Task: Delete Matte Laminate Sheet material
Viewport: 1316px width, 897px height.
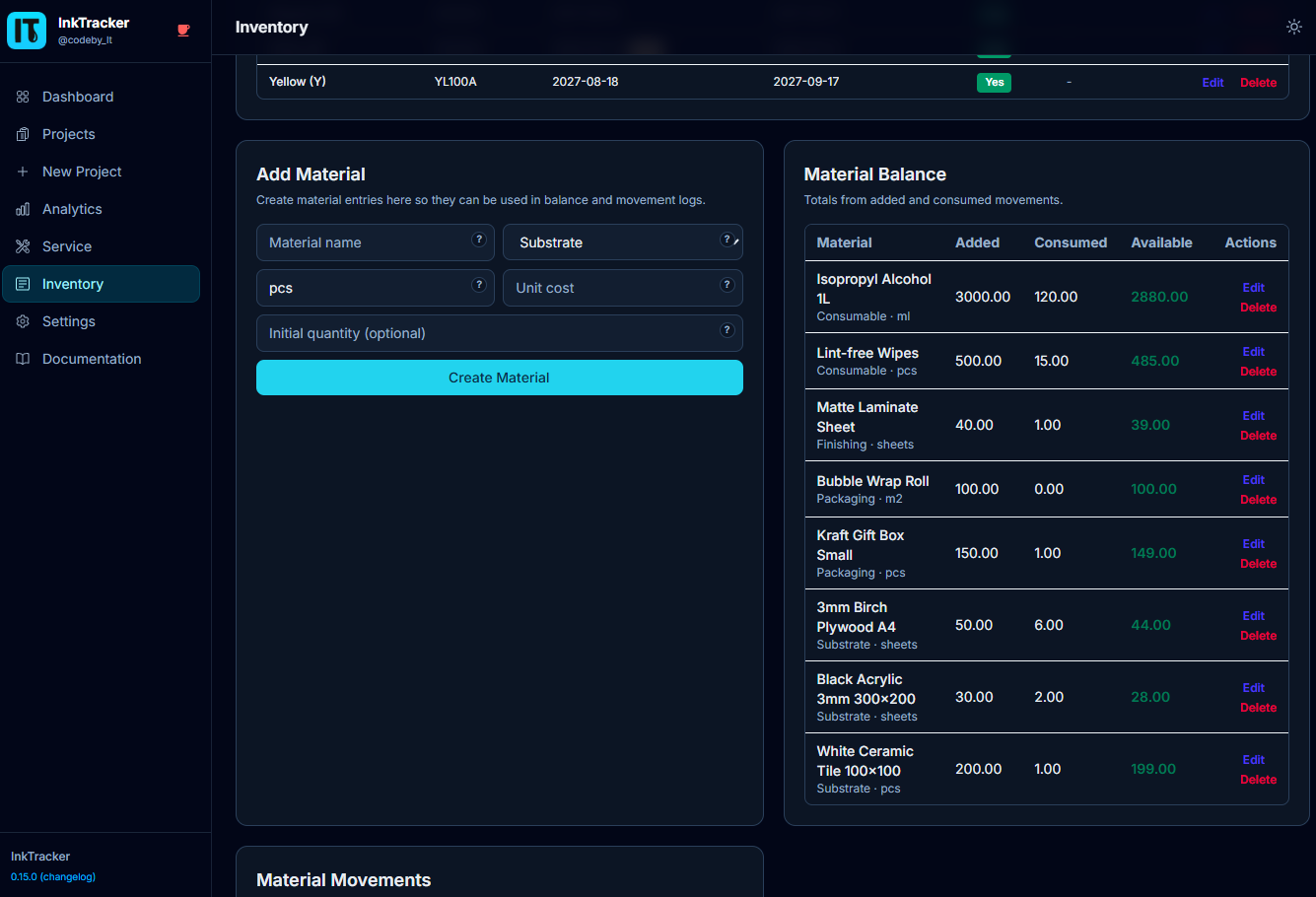Action: coord(1259,436)
